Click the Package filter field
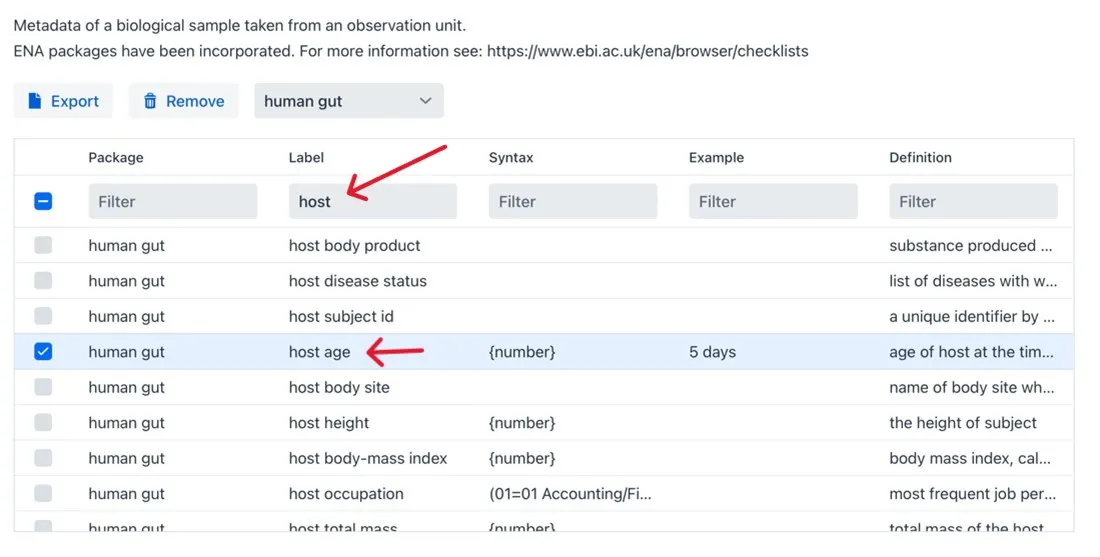Image resolution: width=1100 pixels, height=557 pixels. pyautogui.click(x=173, y=201)
